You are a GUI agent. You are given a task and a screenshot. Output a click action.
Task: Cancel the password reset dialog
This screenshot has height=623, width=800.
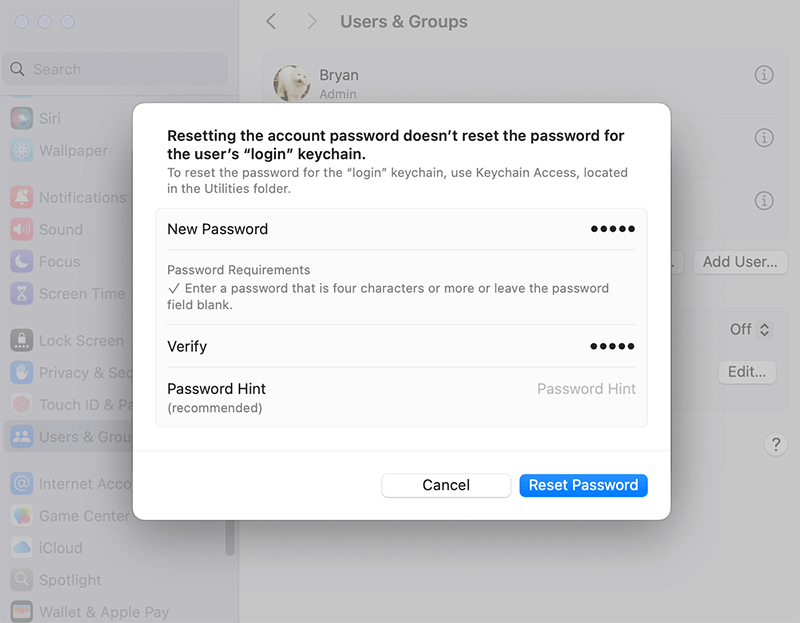click(446, 485)
